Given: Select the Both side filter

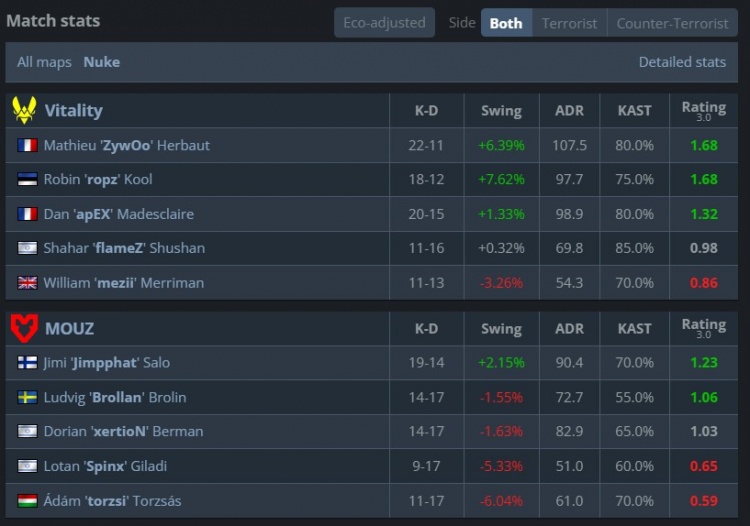Looking at the screenshot, I should [x=506, y=23].
